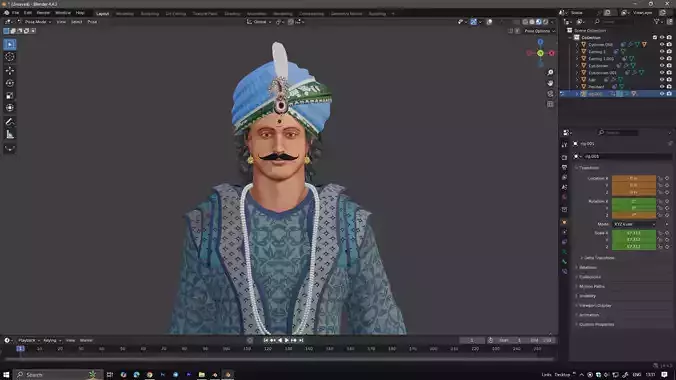Open the Edit menu
This screenshot has height=380, width=676.
pyautogui.click(x=28, y=13)
